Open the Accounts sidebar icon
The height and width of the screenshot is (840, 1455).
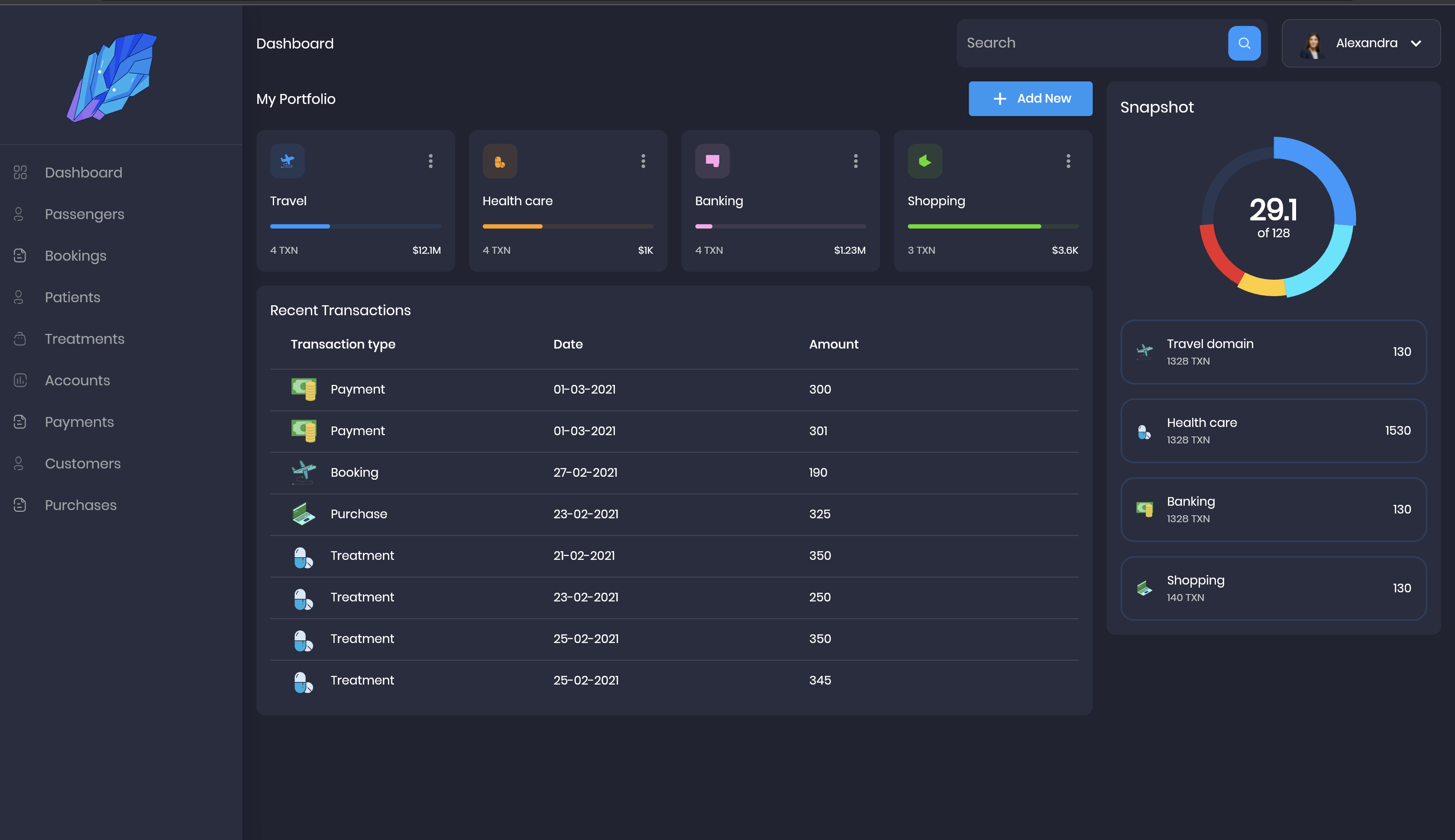tap(19, 380)
